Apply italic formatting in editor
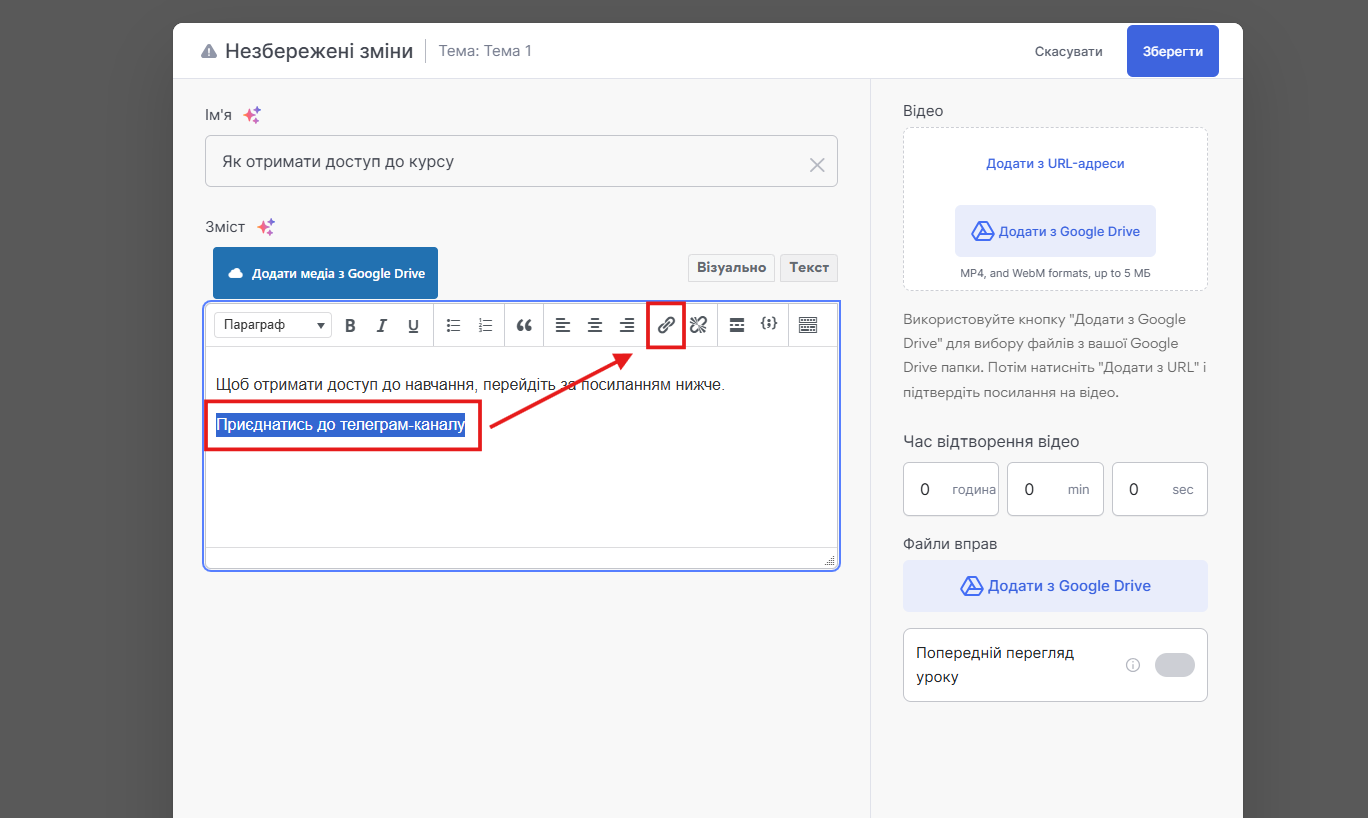The image size is (1368, 818). point(381,325)
